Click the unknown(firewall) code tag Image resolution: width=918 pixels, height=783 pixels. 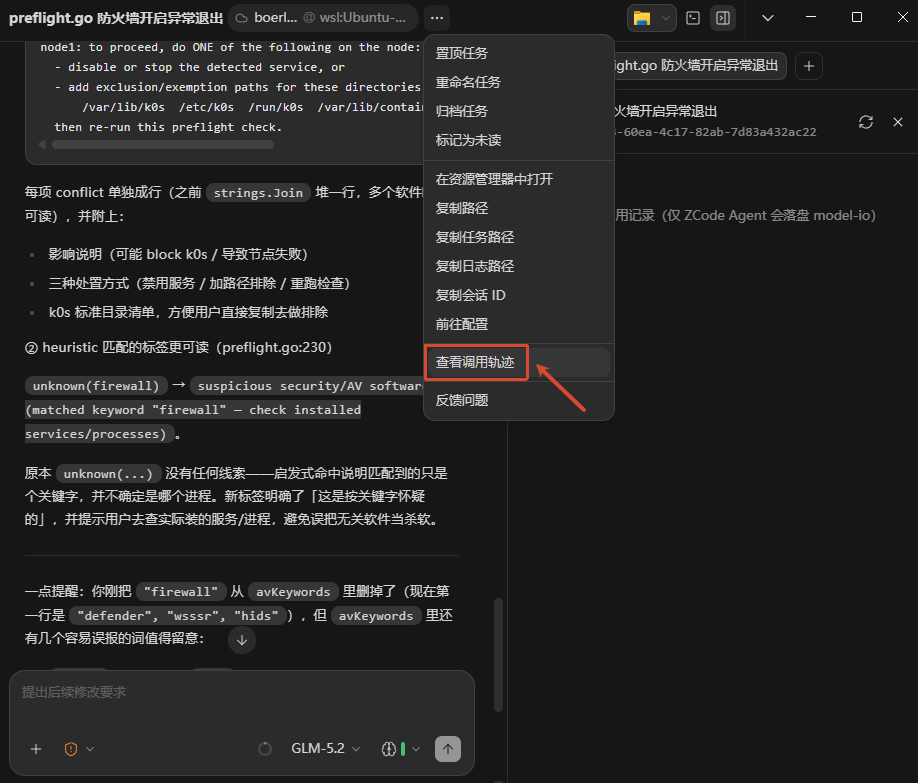click(96, 386)
